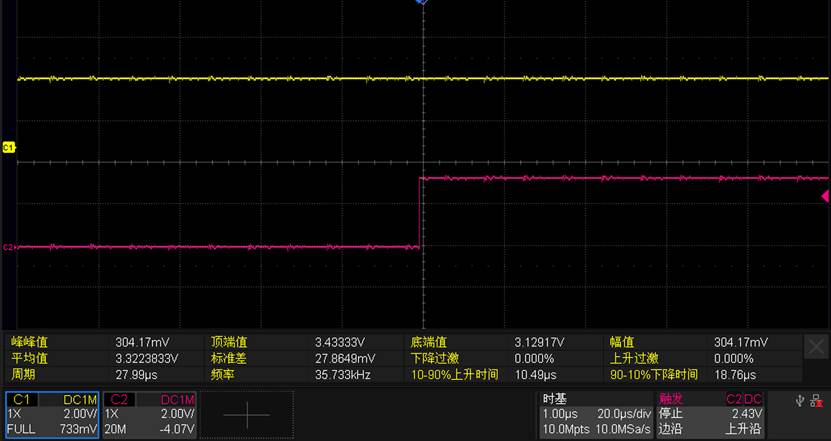Click C2 20M bandwidth limit label
Viewport: 831px width, 441px height.
point(116,429)
